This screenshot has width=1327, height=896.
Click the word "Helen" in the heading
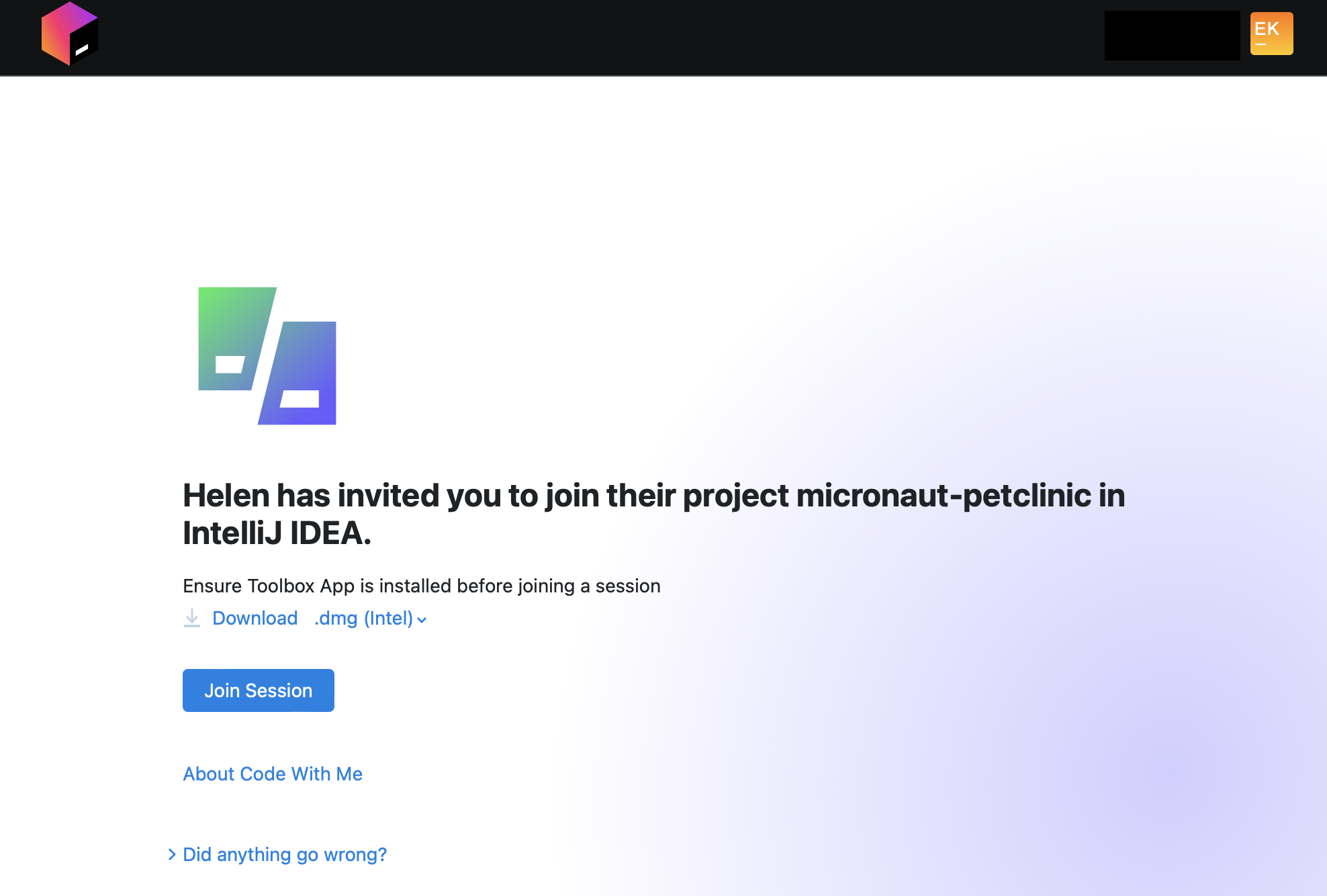pos(226,496)
